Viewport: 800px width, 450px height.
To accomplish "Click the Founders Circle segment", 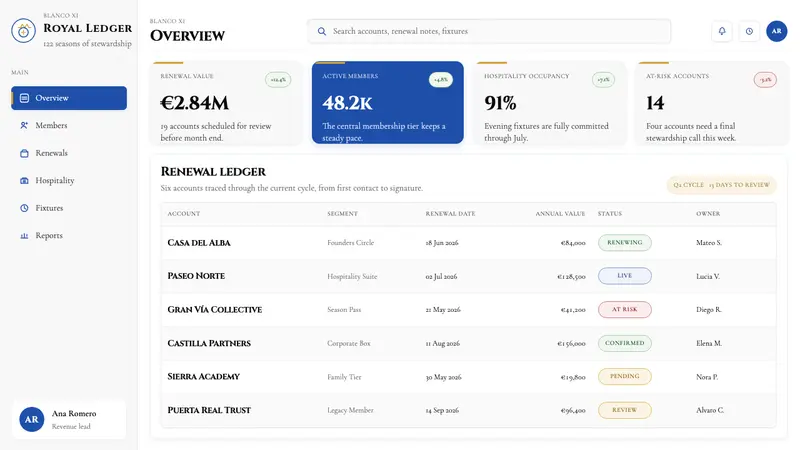I will [351, 243].
